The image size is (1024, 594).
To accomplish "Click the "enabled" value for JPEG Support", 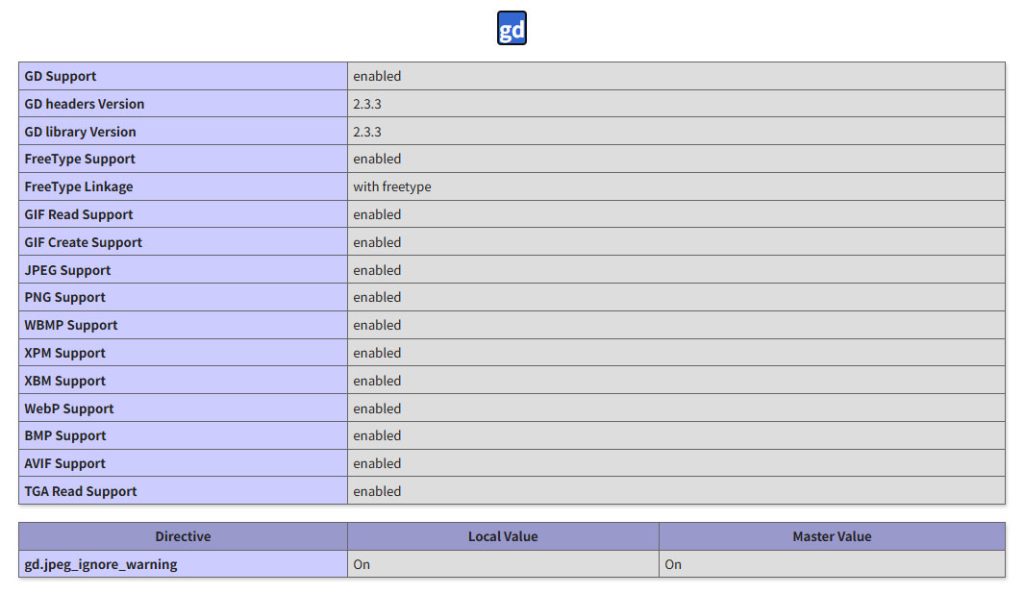I will pyautogui.click(x=377, y=270).
